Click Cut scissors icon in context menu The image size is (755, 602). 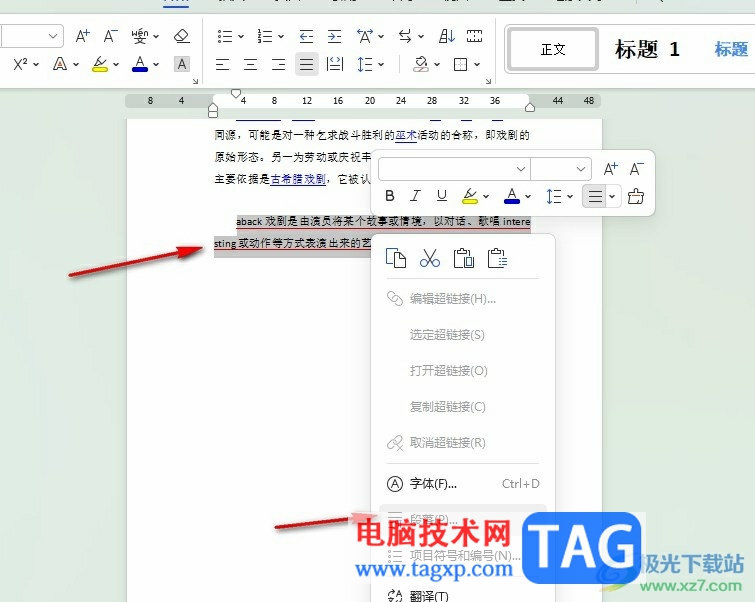pos(430,258)
